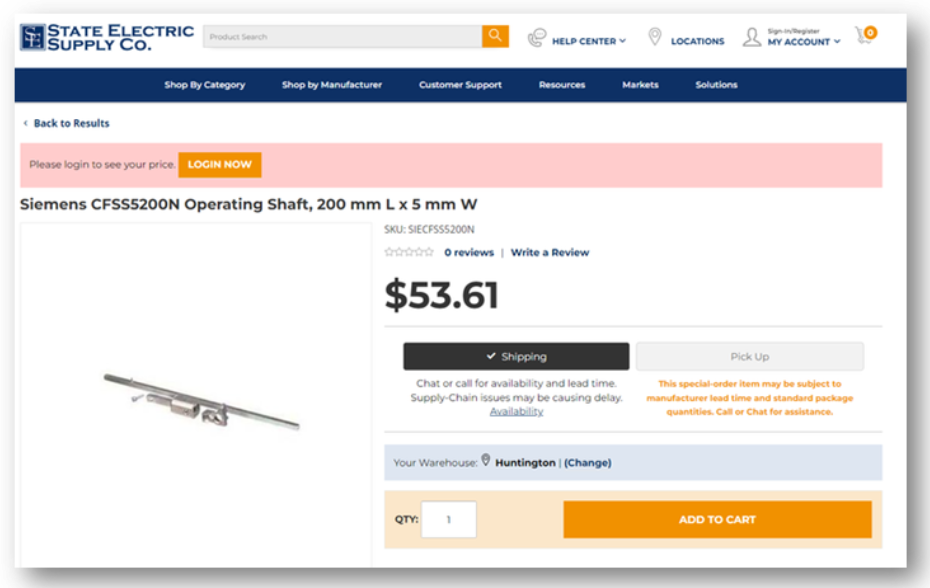Click the Login Now button
Image resolution: width=930 pixels, height=588 pixels.
coord(220,165)
